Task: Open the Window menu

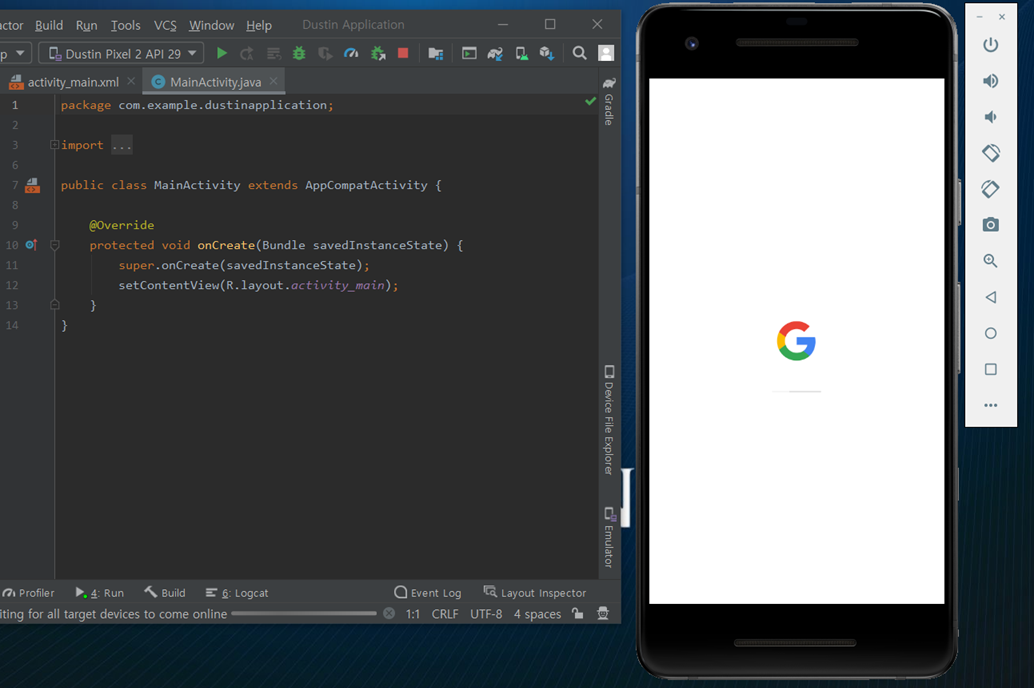Action: 211,25
